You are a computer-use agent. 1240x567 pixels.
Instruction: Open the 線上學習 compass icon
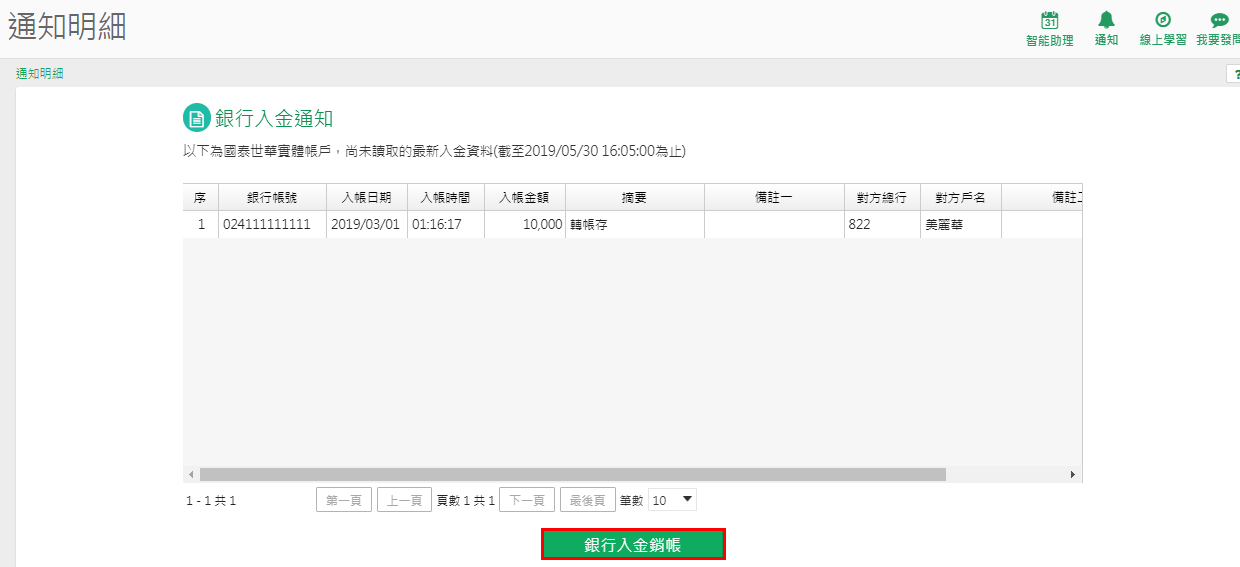point(1163,20)
